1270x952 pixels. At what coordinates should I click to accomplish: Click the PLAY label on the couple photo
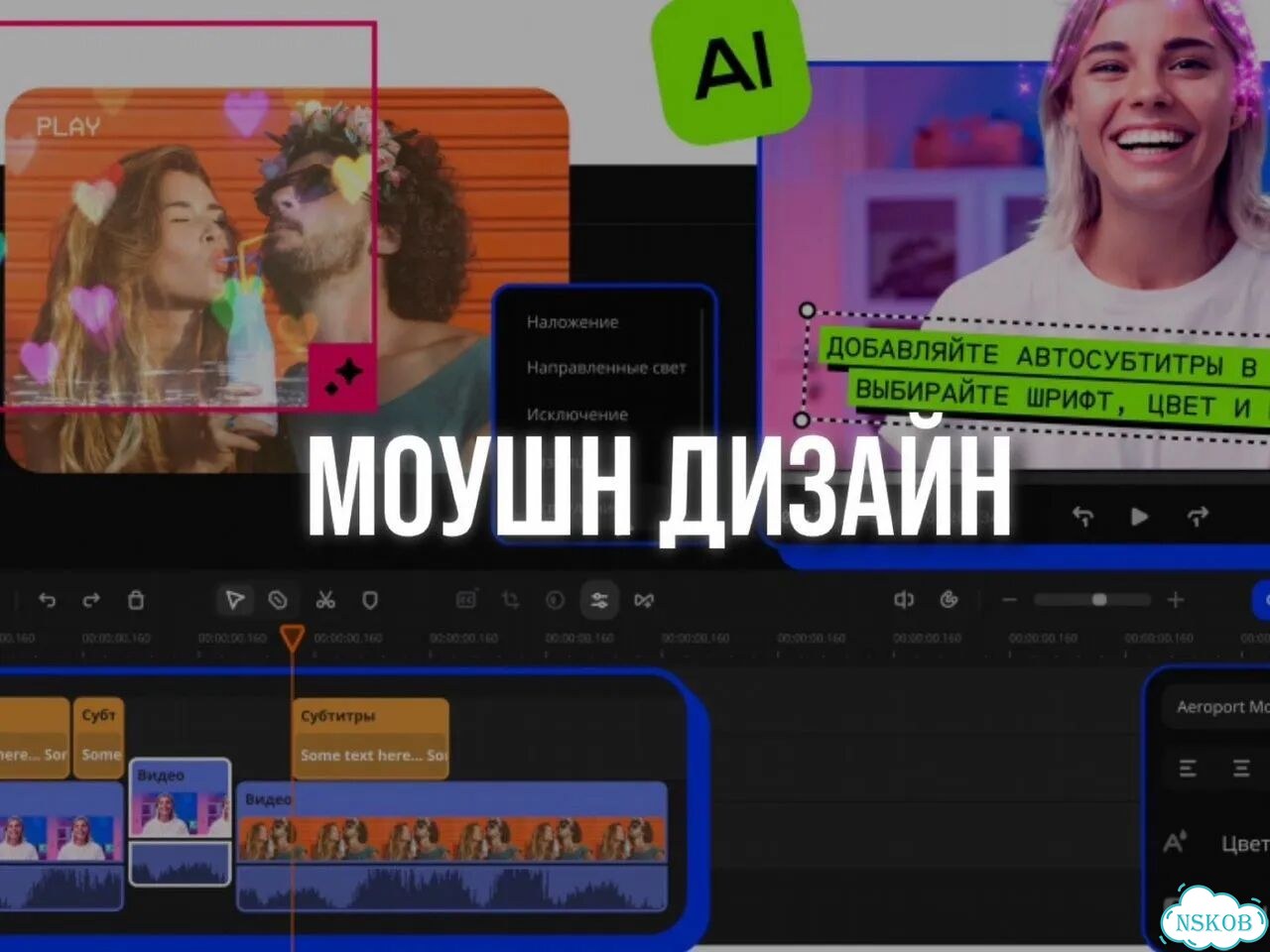tap(68, 127)
